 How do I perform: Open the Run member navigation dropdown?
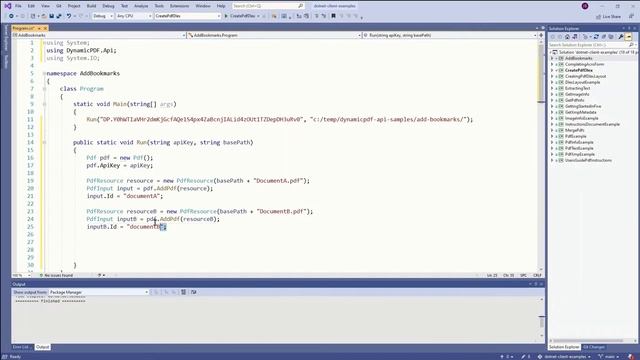450,36
